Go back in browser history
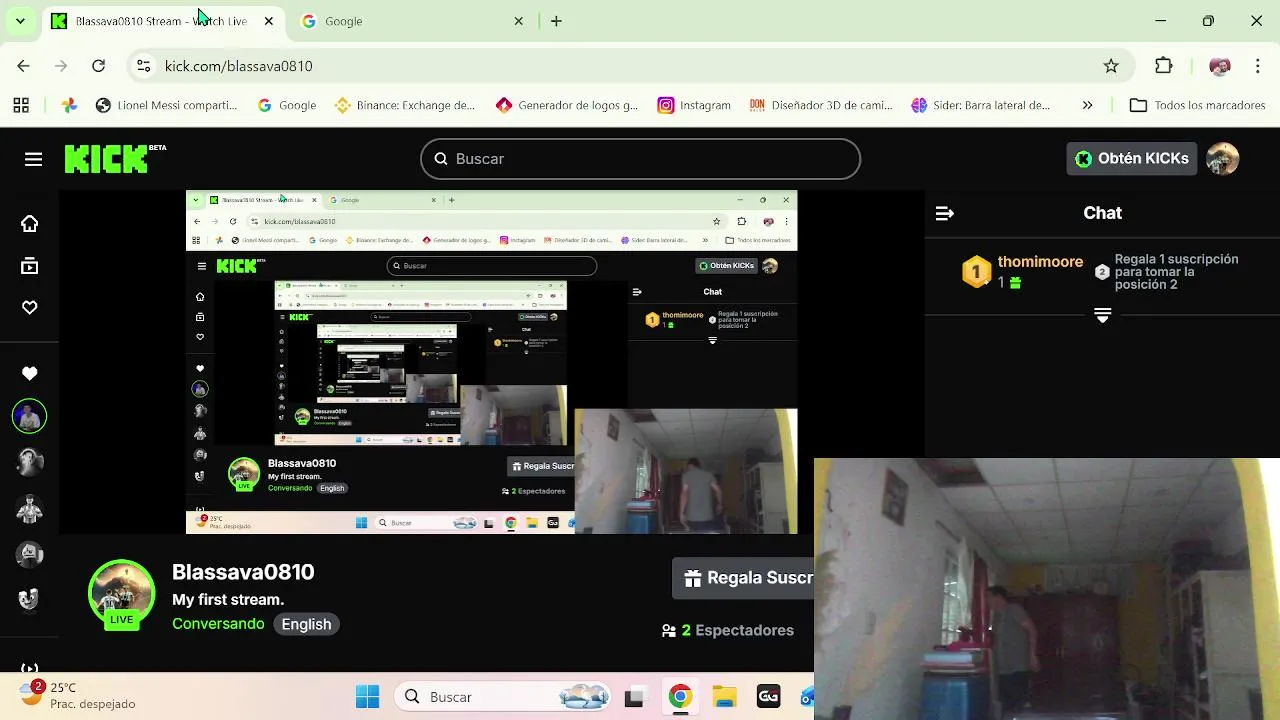This screenshot has height=720, width=1280. click(x=23, y=66)
